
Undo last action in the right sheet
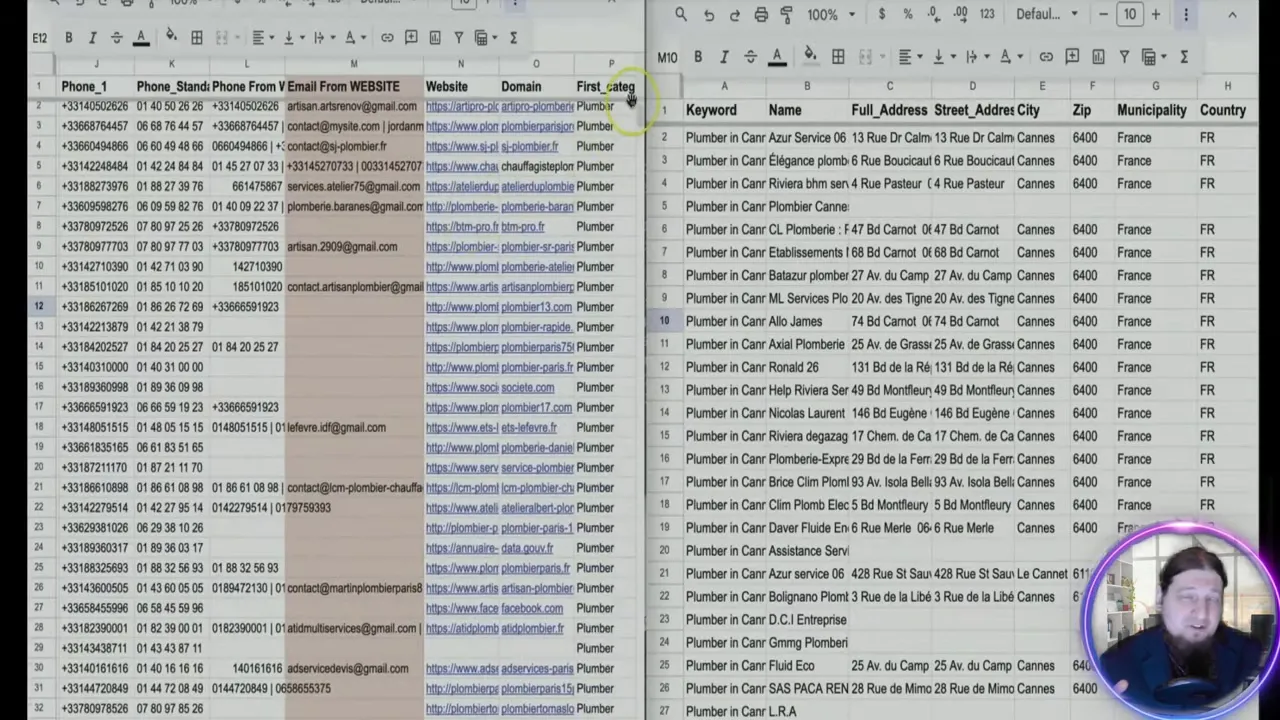(708, 15)
